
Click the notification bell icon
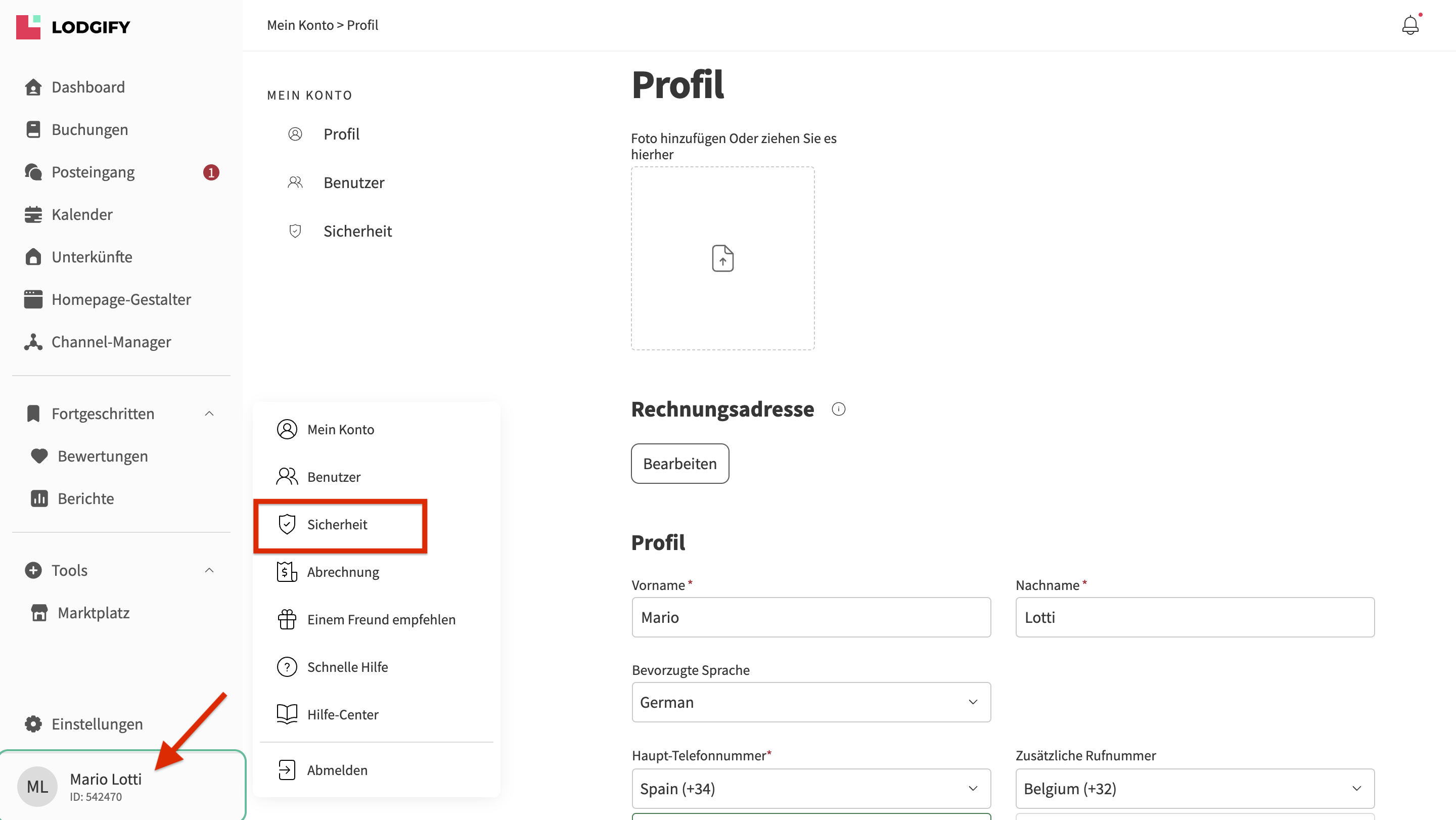click(1409, 25)
